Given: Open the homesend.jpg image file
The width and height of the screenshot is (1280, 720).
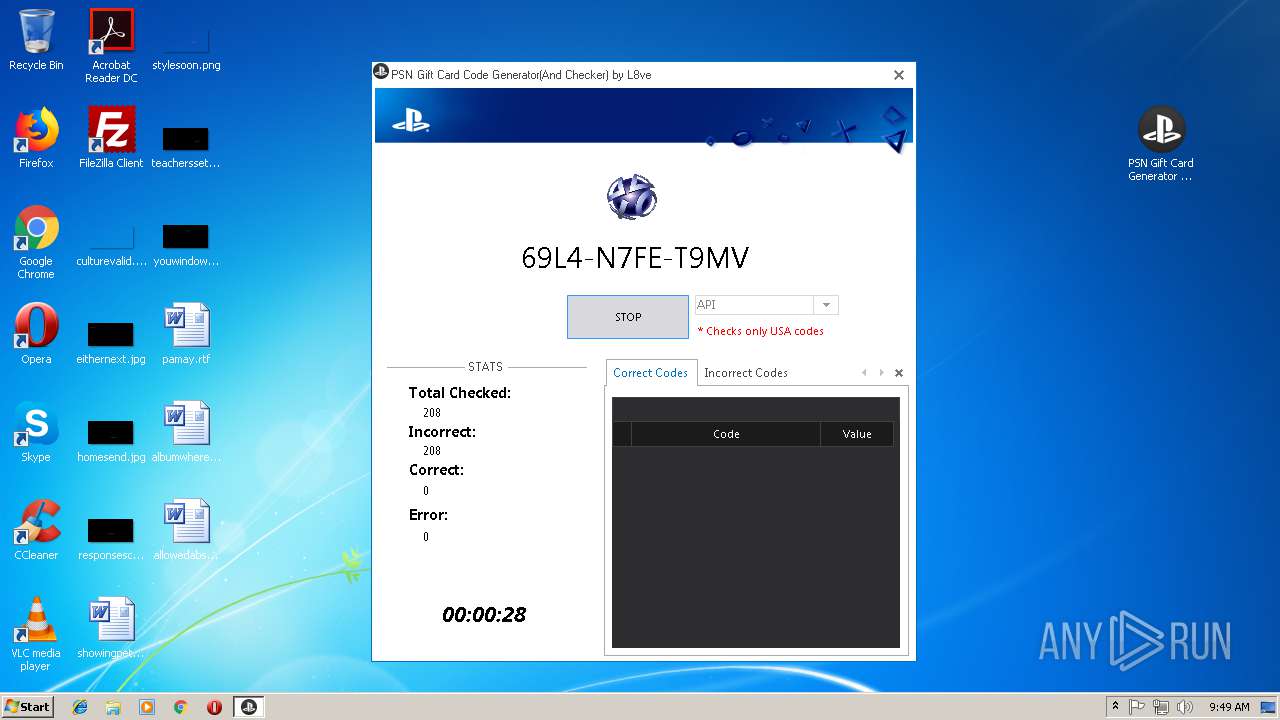Looking at the screenshot, I should (111, 440).
